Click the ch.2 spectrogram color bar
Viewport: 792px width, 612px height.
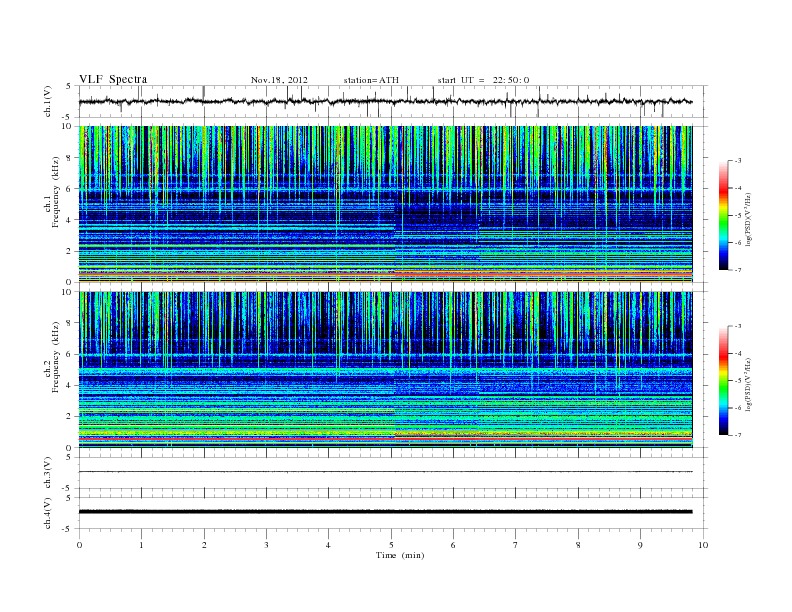723,380
